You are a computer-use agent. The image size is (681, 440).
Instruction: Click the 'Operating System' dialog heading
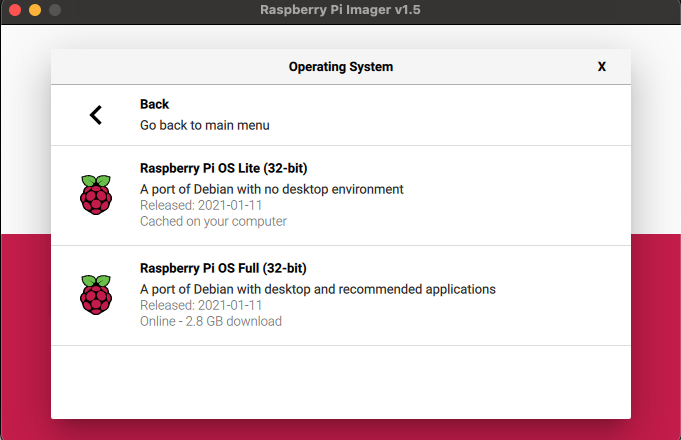point(341,67)
